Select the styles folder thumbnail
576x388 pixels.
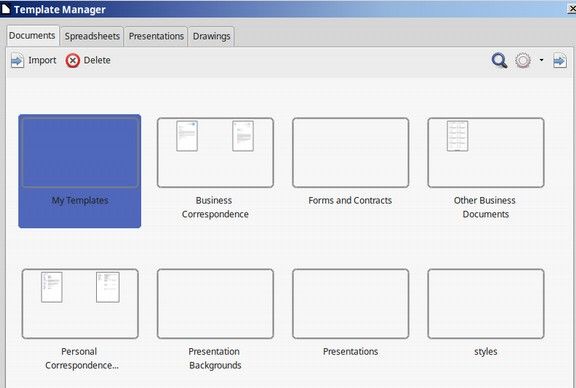click(486, 303)
